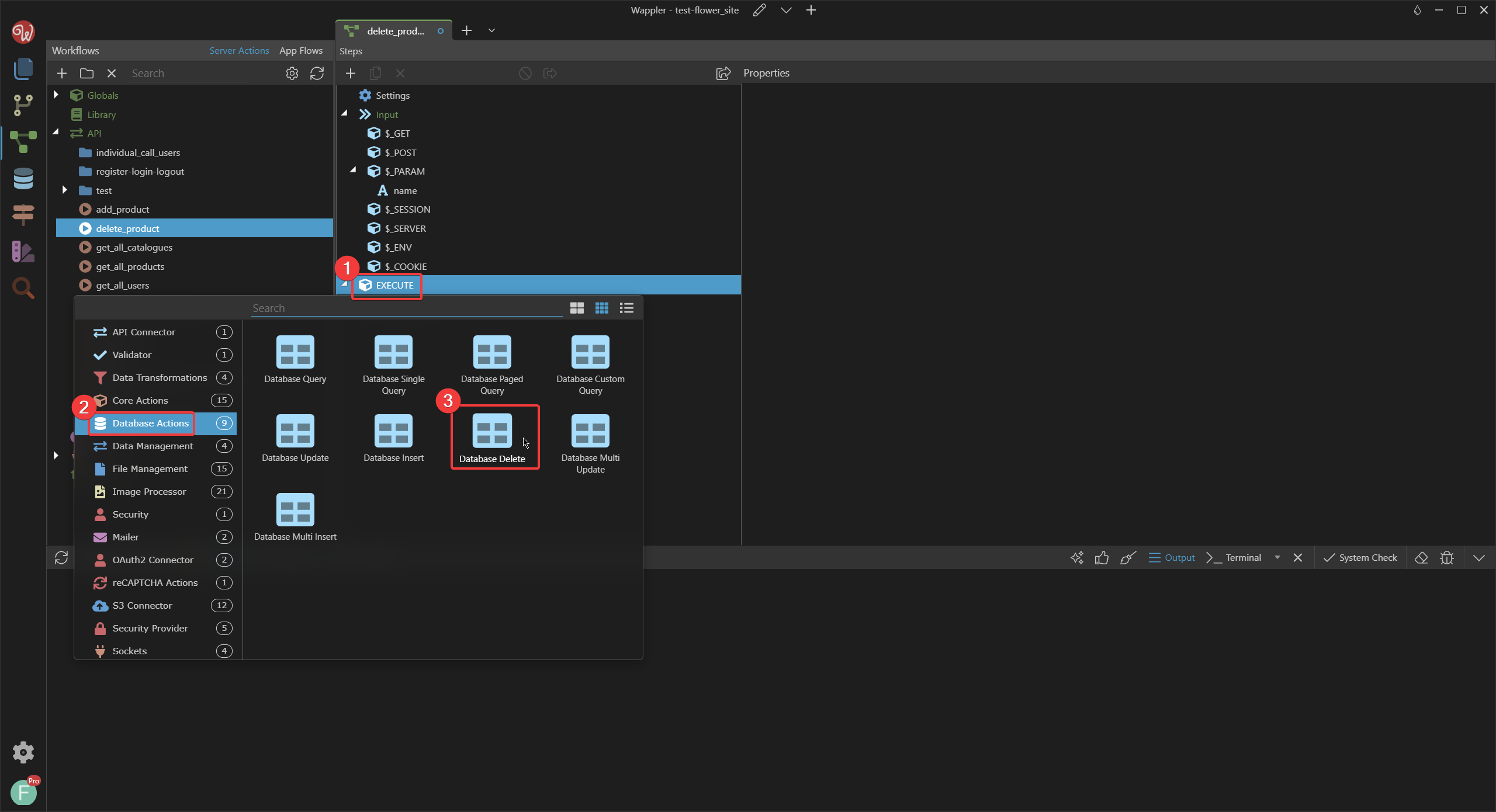The width and height of the screenshot is (1496, 812).
Task: Focus the action picker search field
Action: tap(406, 308)
